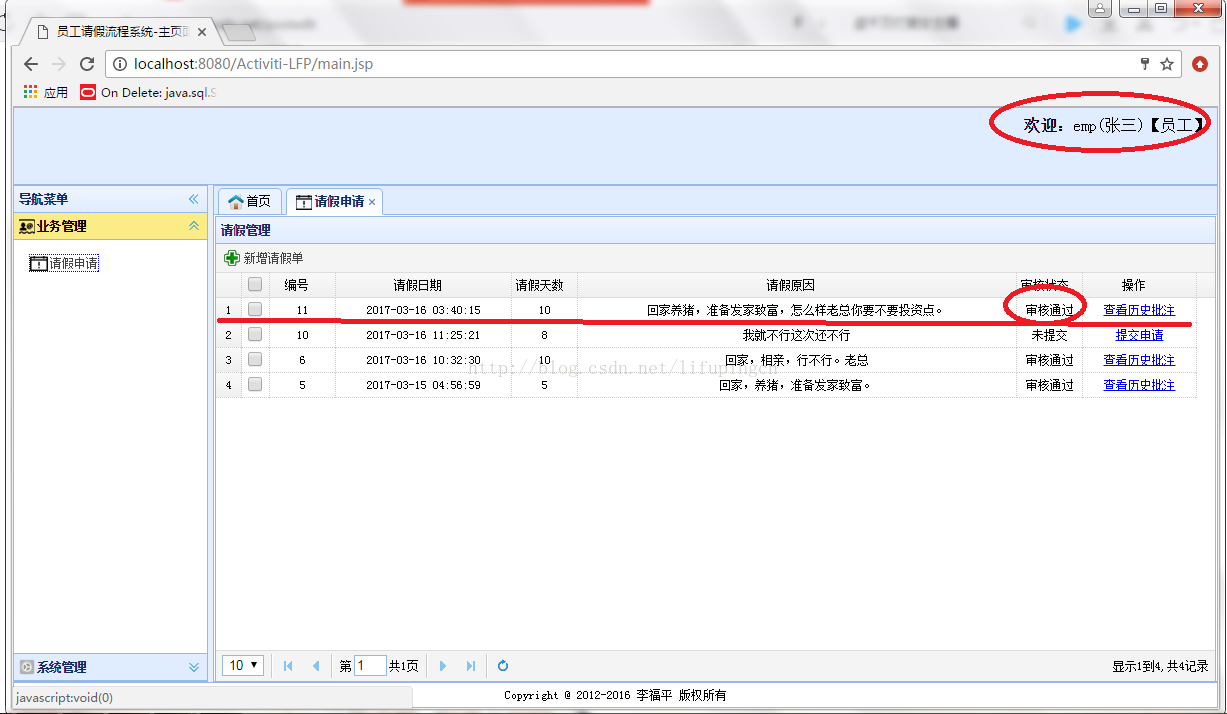Close the 员工请假流程系统 browser tab

pyautogui.click(x=202, y=32)
